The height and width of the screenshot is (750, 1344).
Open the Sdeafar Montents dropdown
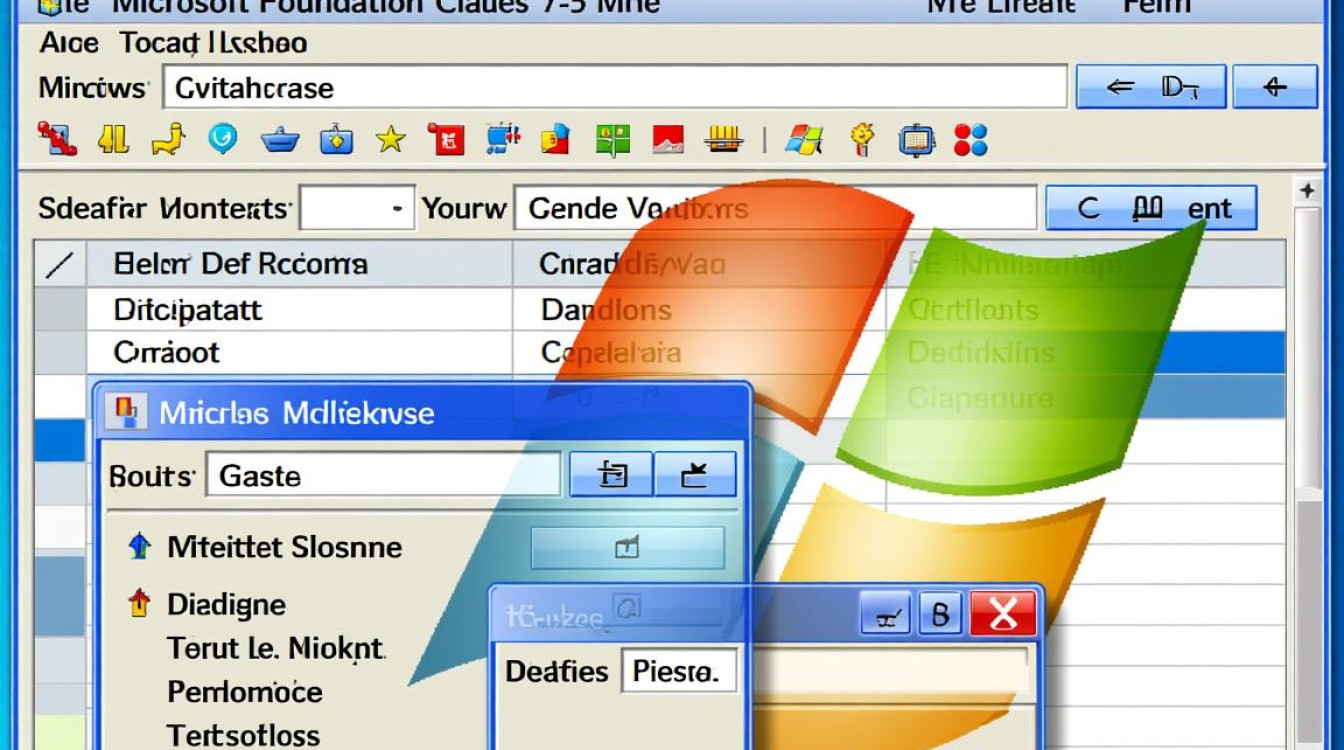pyautogui.click(x=357, y=208)
